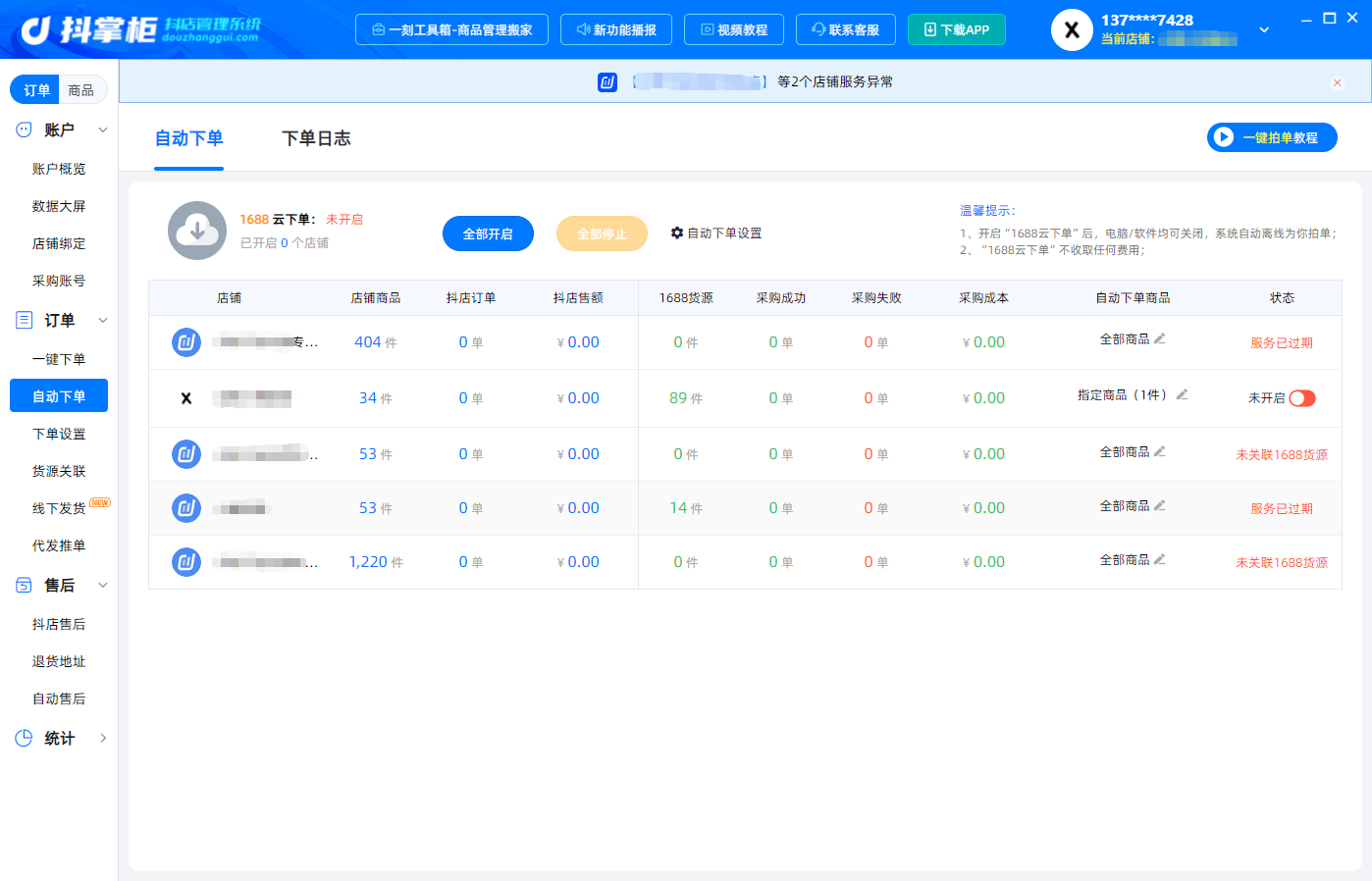The width and height of the screenshot is (1372, 881).
Task: Click the 售后 sidebar section icon
Action: [24, 585]
